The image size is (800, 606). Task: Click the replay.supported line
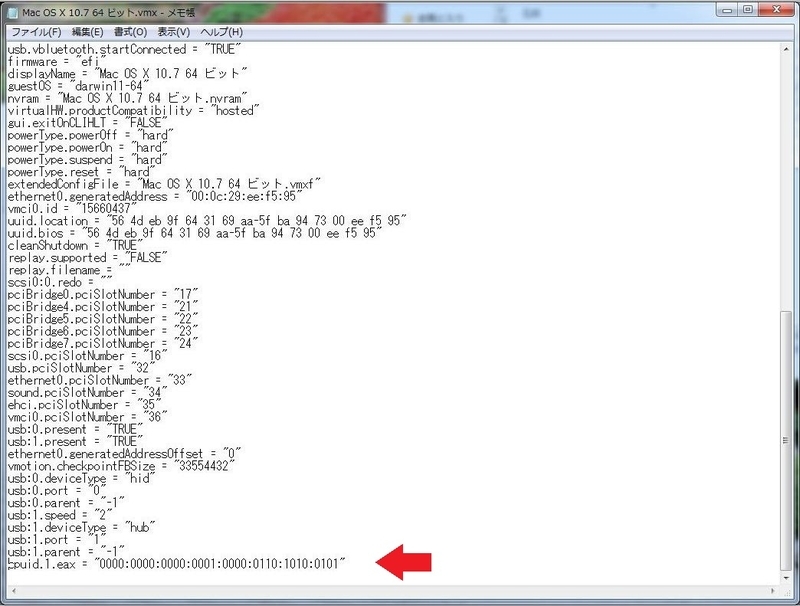(88, 258)
